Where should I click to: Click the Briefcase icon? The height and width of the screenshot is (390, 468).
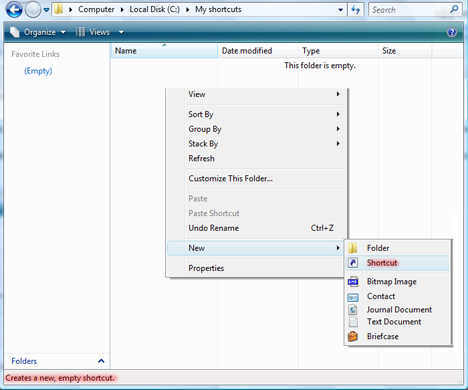point(353,336)
